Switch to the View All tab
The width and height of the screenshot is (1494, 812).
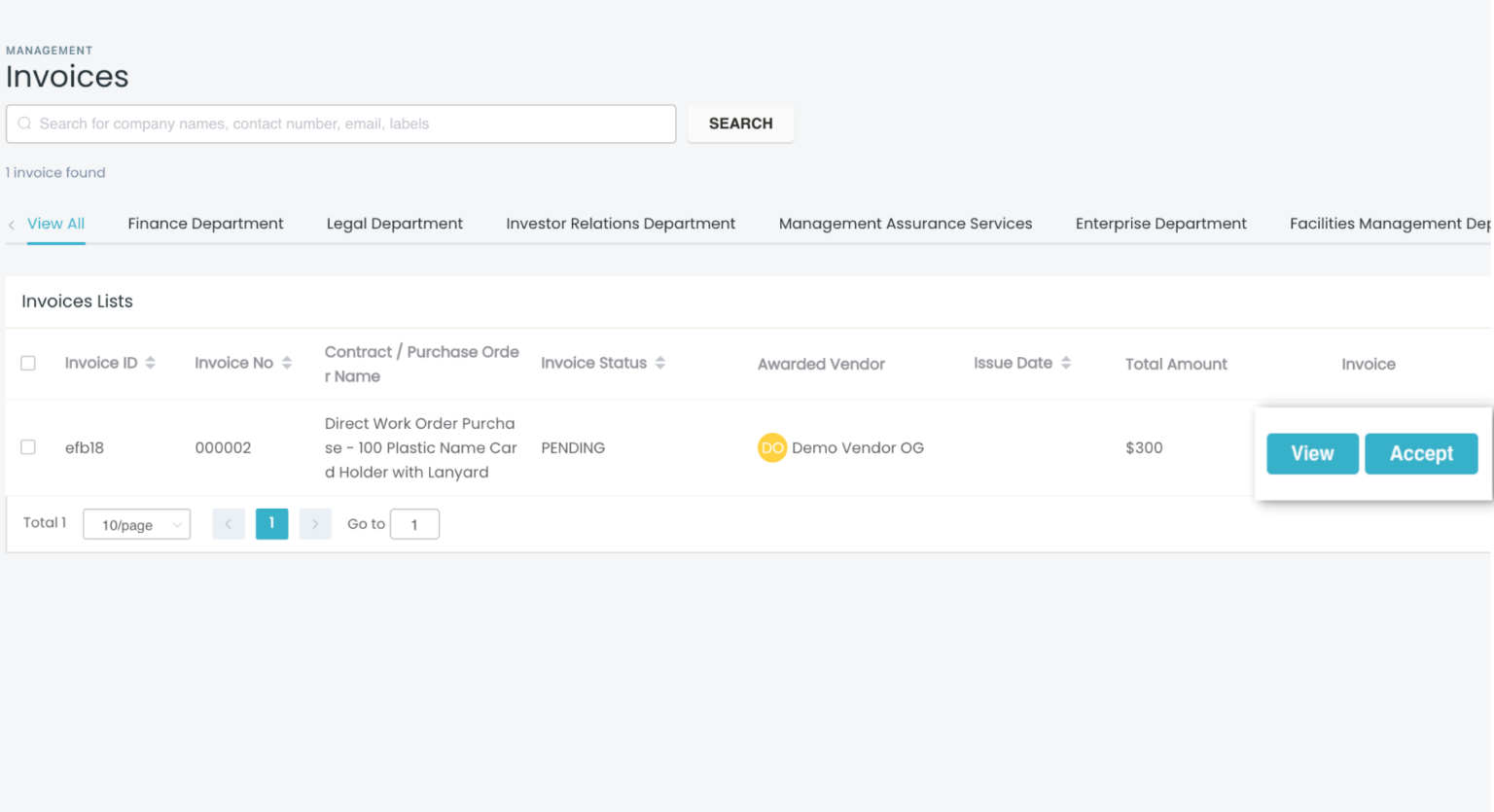coord(56,224)
